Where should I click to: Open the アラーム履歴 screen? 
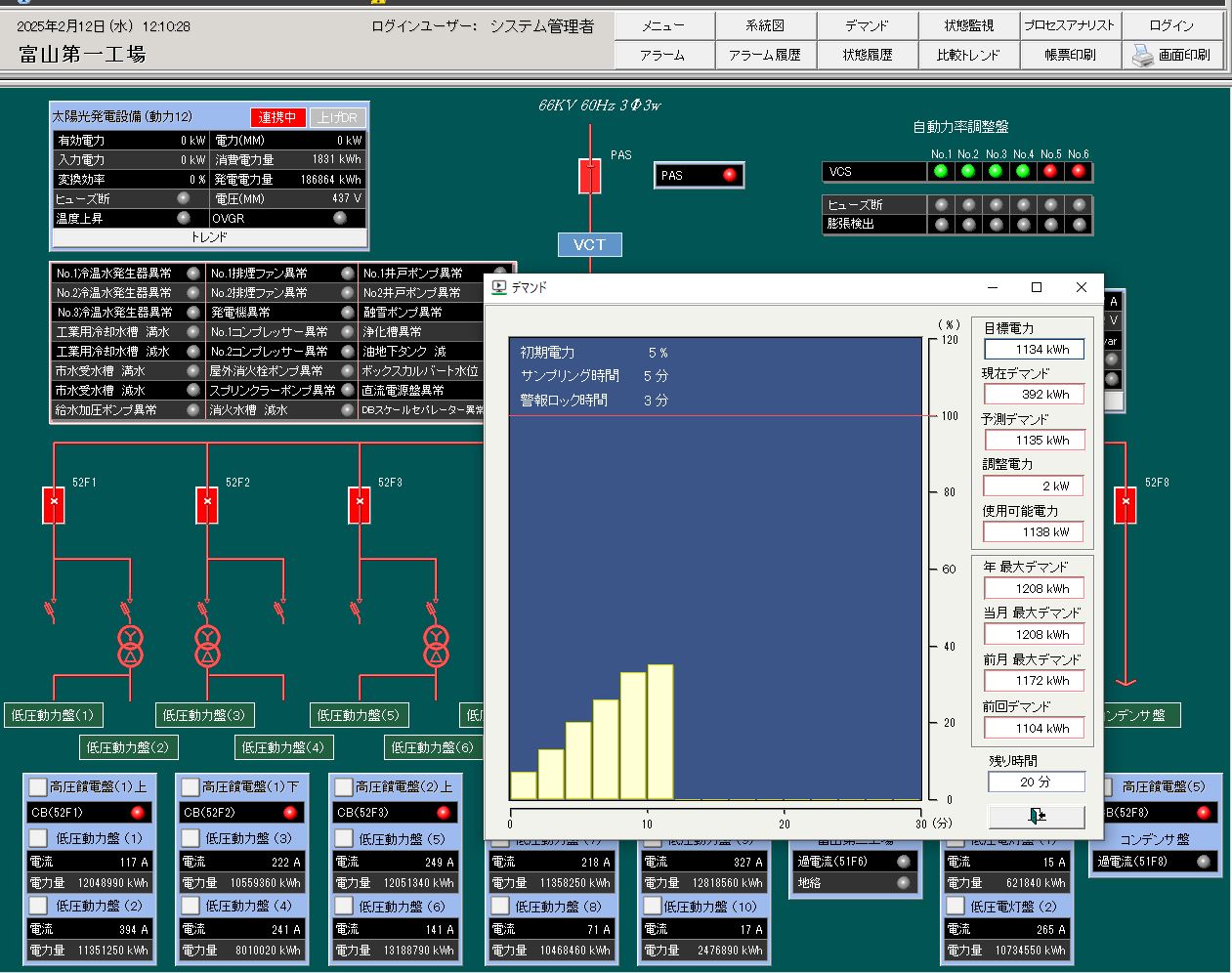pos(765,55)
